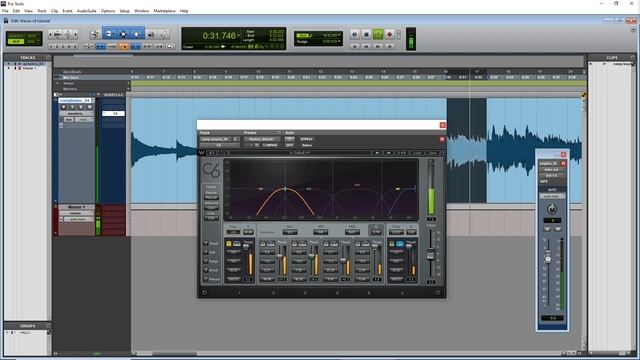Close the floating mixer strip window
This screenshot has width=640, height=360.
coord(564,154)
